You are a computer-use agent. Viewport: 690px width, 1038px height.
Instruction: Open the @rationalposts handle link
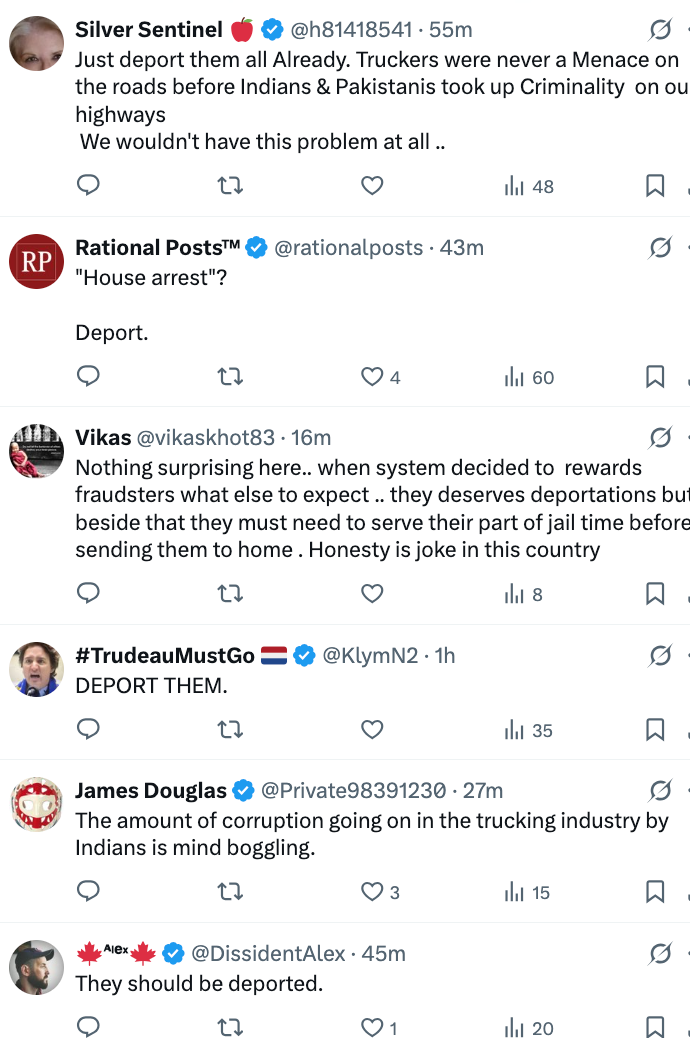(348, 247)
